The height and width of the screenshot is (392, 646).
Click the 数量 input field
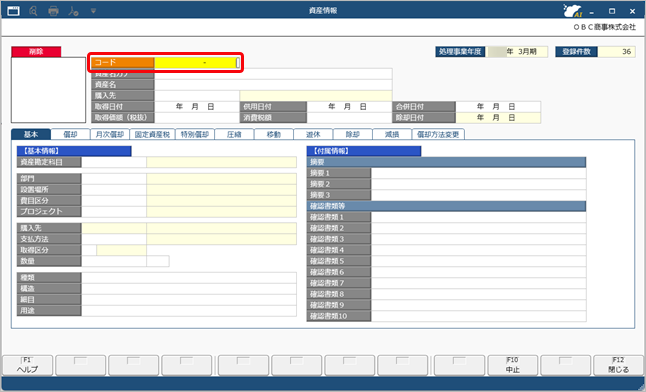tap(114, 261)
